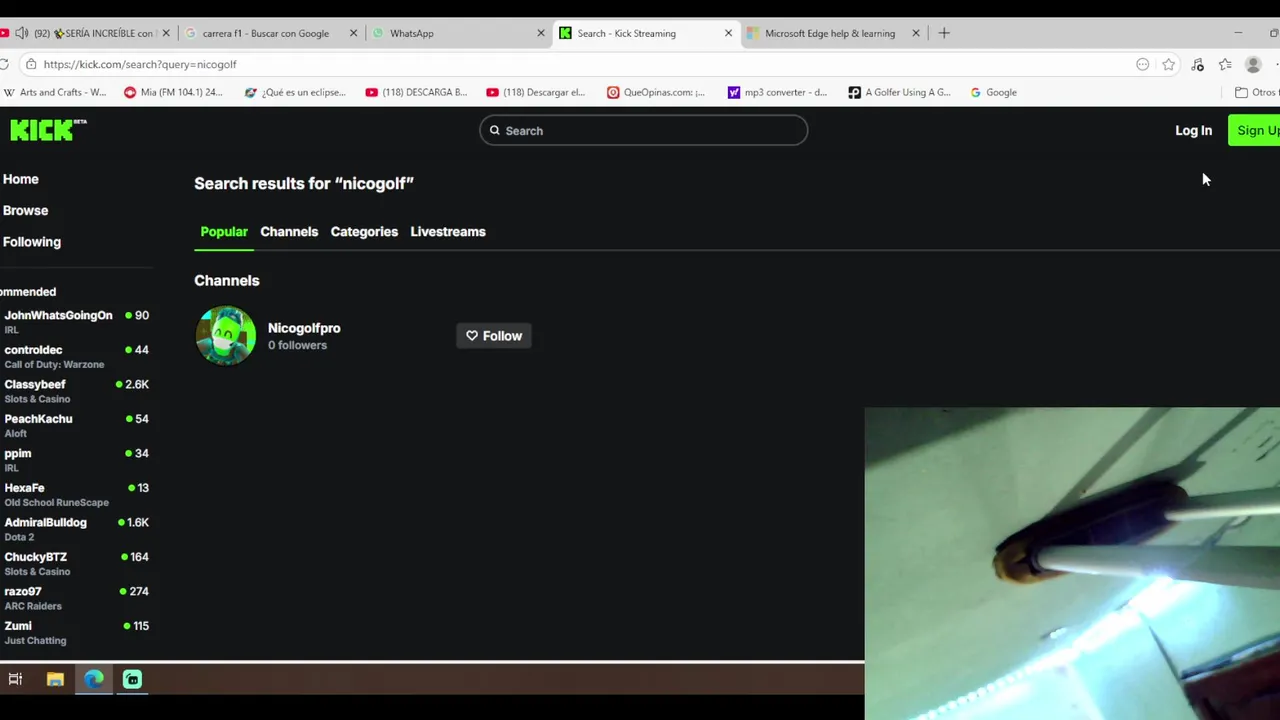
Task: Open Classybeef recommended channel
Action: [76, 390]
